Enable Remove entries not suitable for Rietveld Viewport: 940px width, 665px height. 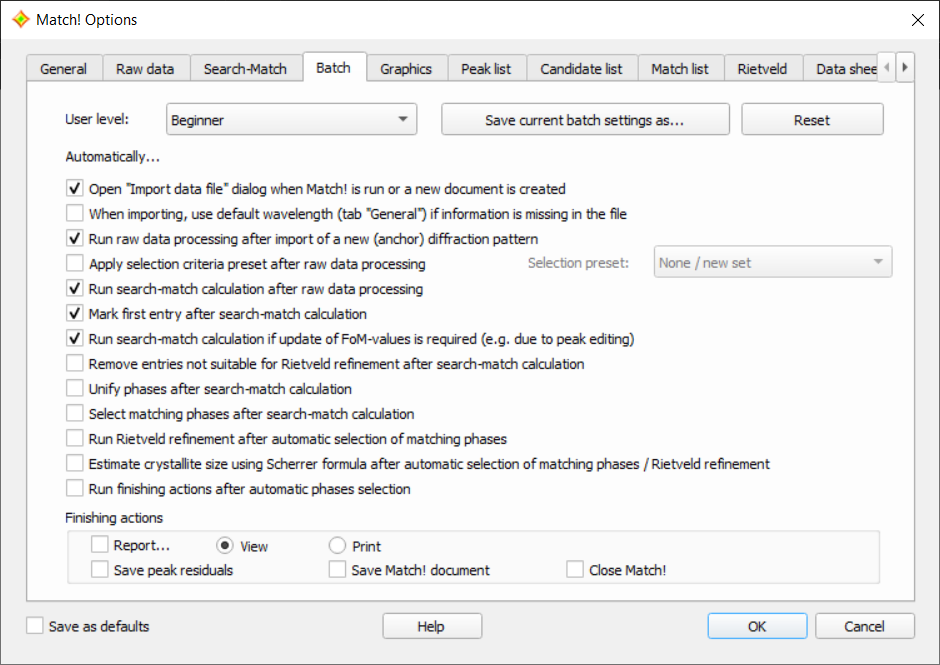[74, 363]
